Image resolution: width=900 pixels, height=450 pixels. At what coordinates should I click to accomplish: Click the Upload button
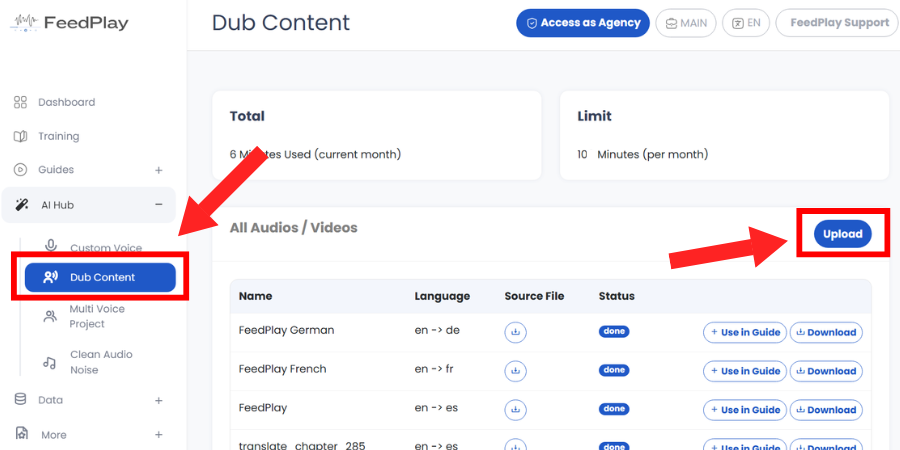coord(843,234)
